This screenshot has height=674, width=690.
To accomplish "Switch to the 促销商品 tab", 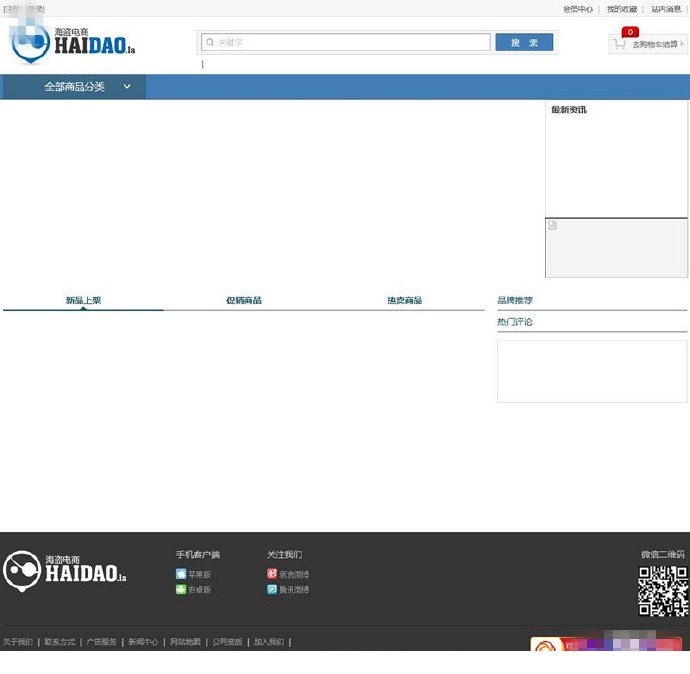I will (x=244, y=300).
